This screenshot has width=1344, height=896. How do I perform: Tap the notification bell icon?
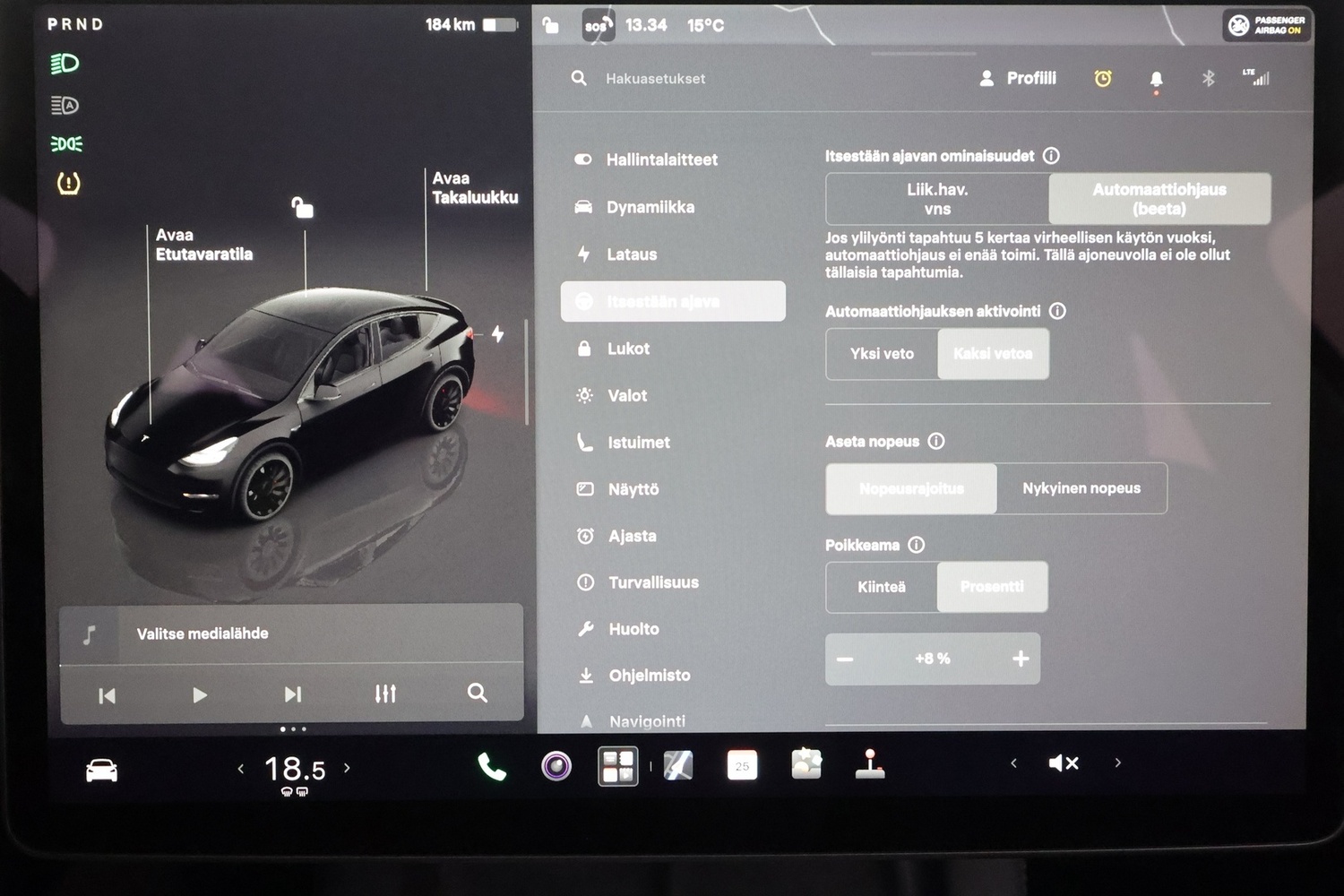tap(1156, 80)
